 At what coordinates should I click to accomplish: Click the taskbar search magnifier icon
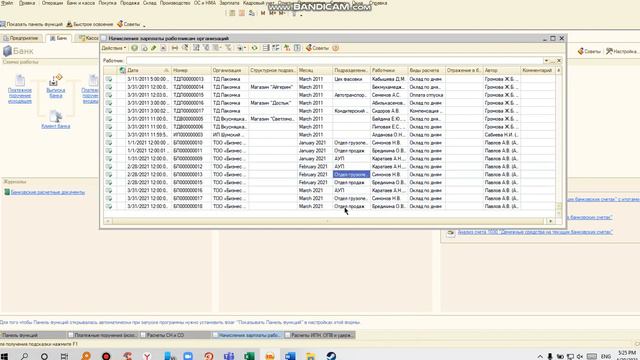[x=24, y=356]
